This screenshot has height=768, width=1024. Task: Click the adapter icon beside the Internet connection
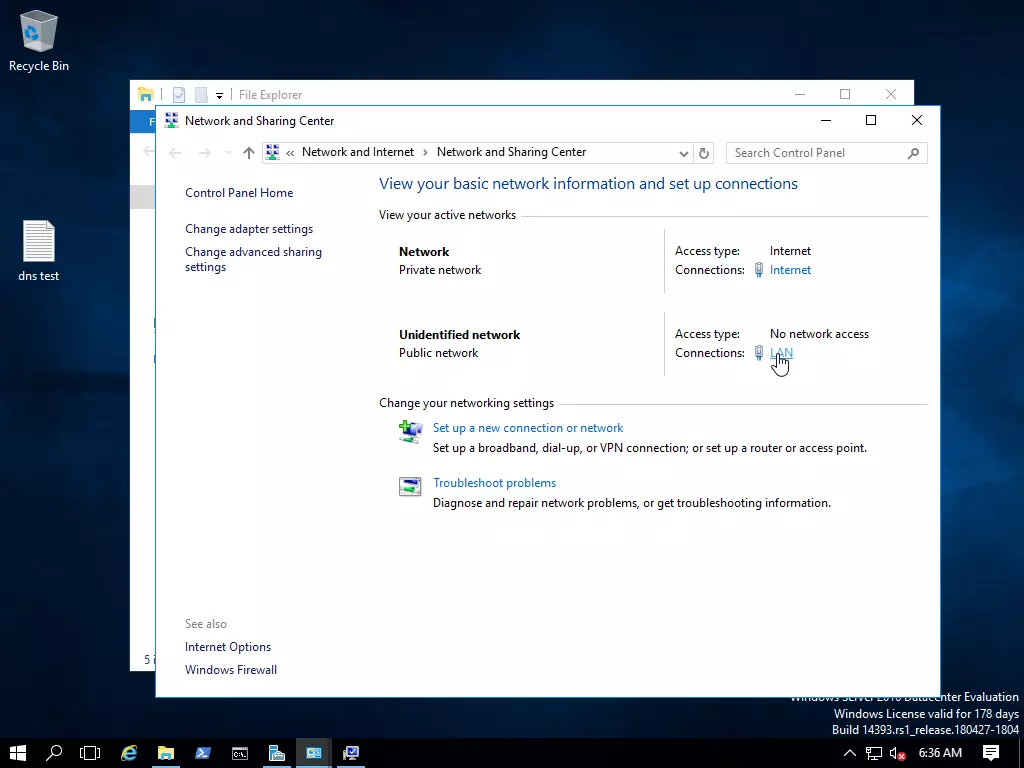(758, 270)
